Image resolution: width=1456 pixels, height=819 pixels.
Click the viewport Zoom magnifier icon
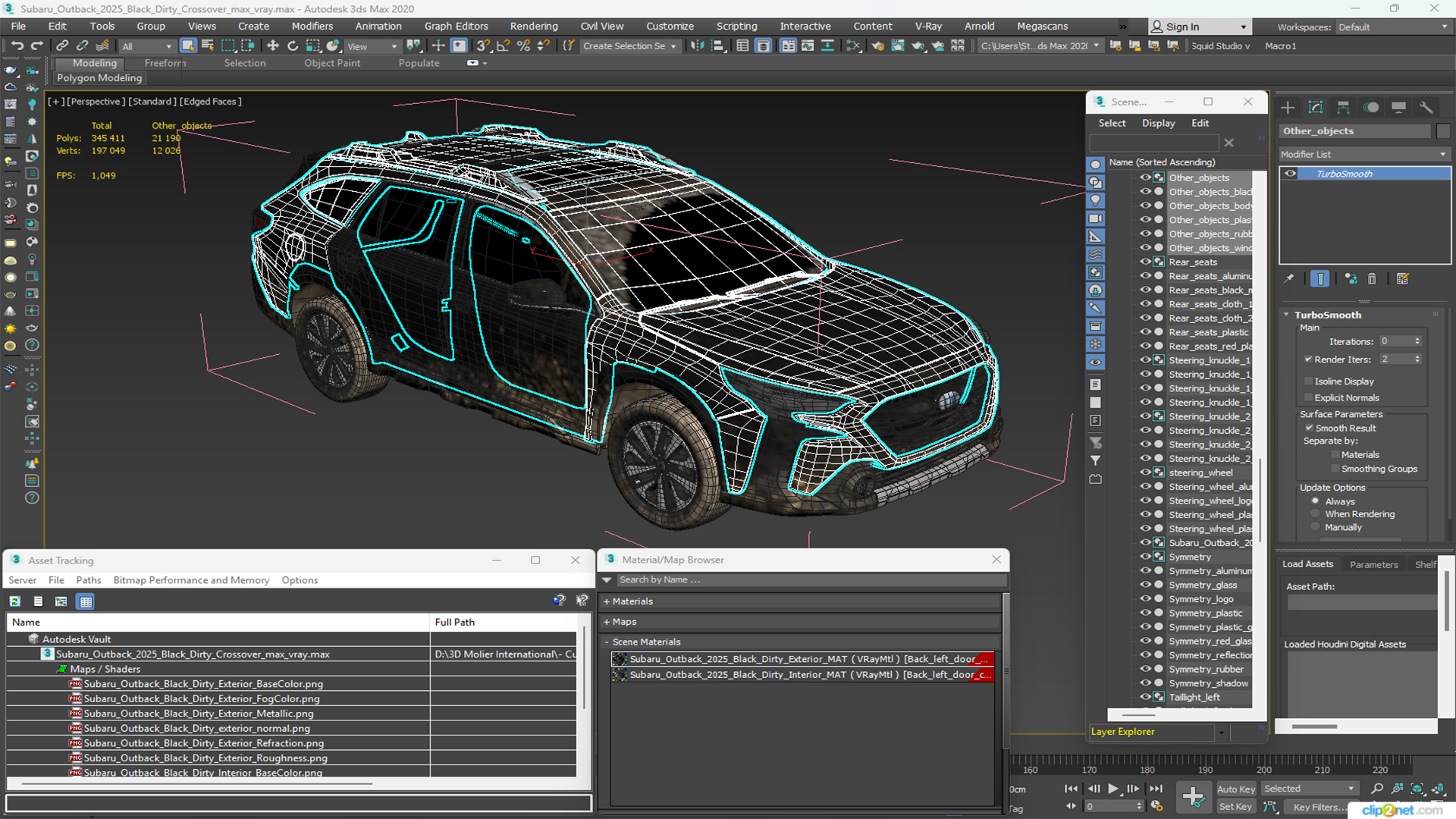click(1377, 789)
